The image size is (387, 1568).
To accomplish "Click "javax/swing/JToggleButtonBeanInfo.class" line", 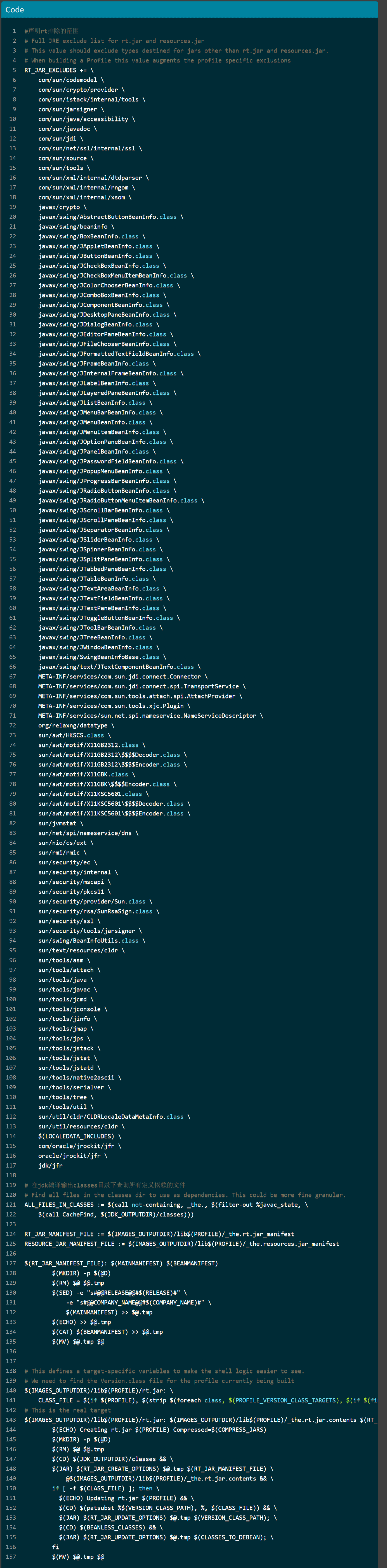I will [x=109, y=618].
